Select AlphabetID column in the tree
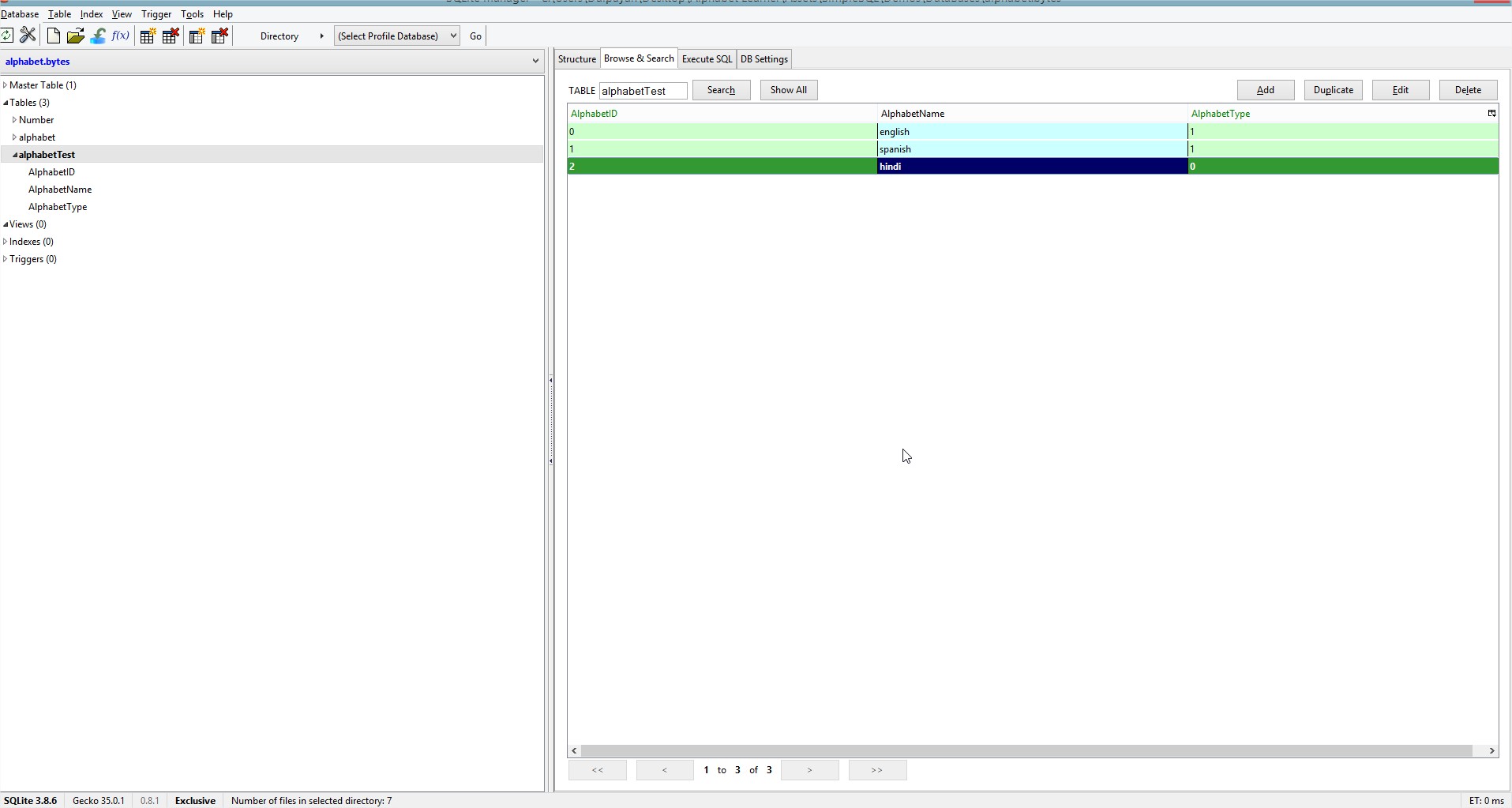Image resolution: width=1512 pixels, height=808 pixels. [51, 172]
